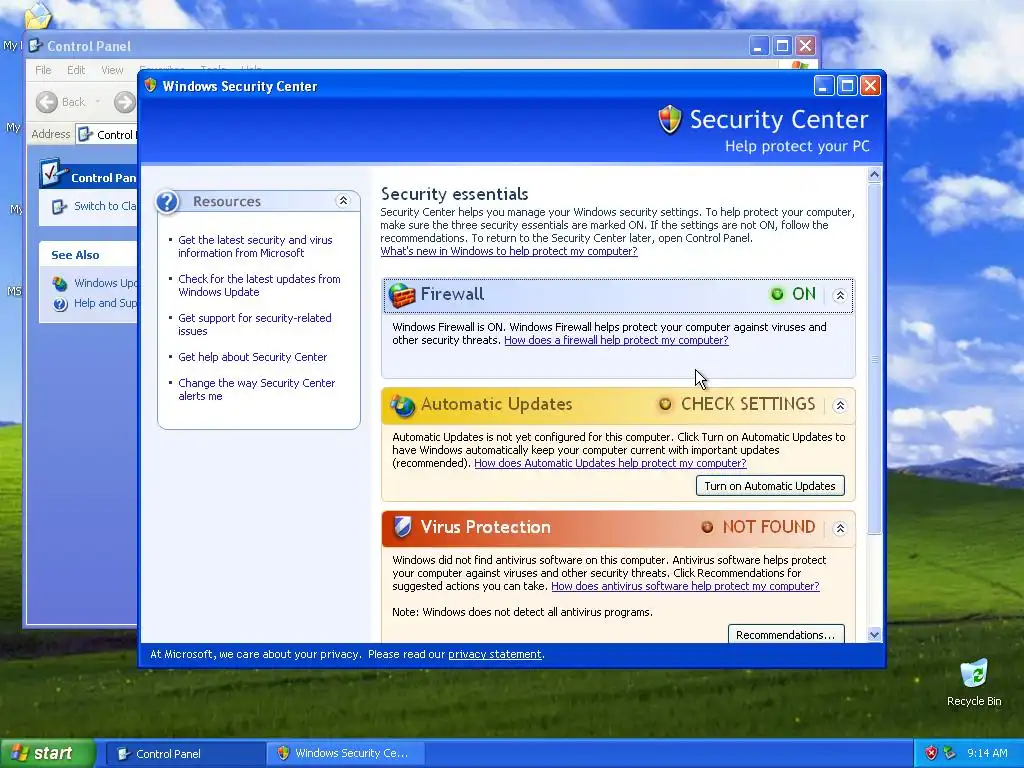
Task: Click the See Also heading in Control Panel
Action: pyautogui.click(x=75, y=255)
